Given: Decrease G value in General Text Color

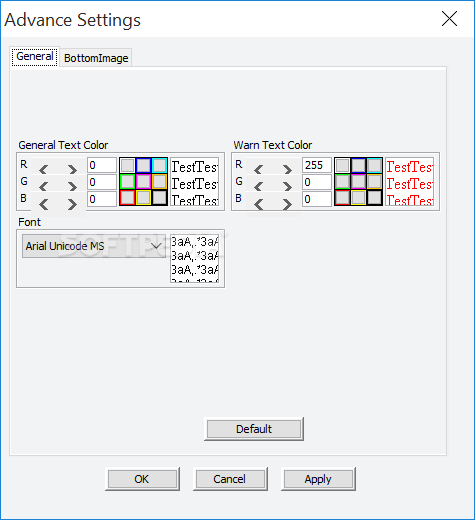Looking at the screenshot, I should pyautogui.click(x=44, y=186).
